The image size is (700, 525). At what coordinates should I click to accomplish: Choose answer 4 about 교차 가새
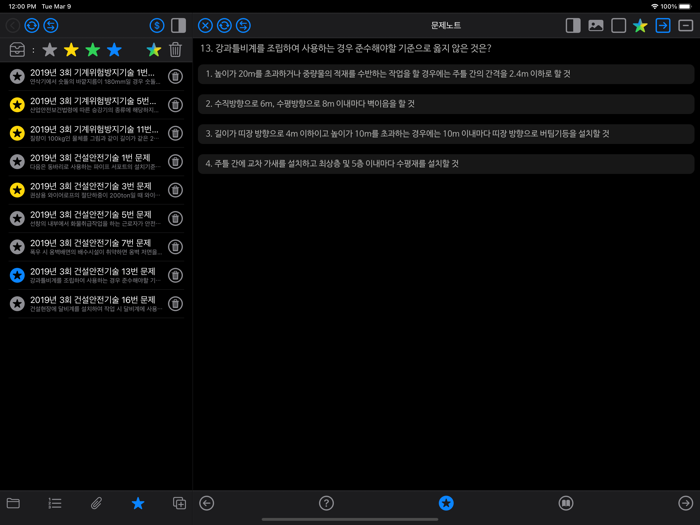(x=445, y=164)
